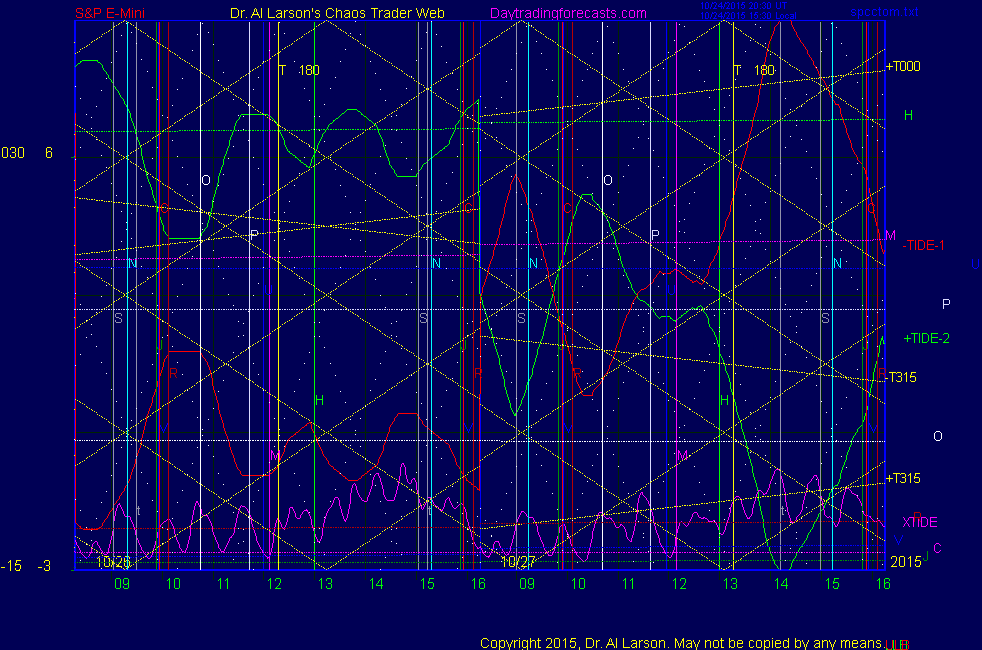Viewport: 982px width, 650px height.
Task: Click the 10/26 date marker
Action: click(x=113, y=562)
